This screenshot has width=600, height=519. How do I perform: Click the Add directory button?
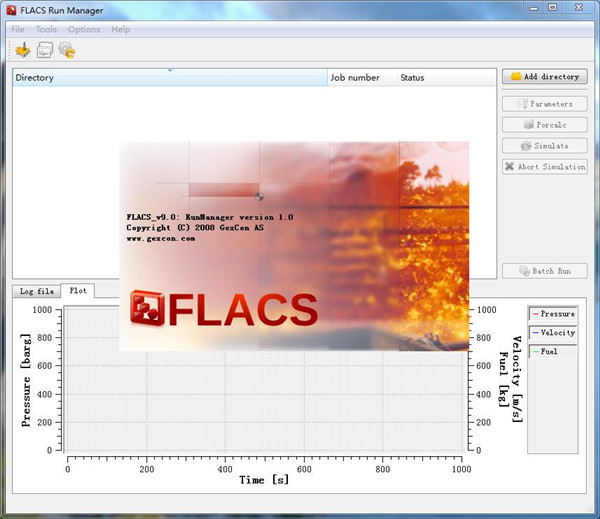(545, 77)
